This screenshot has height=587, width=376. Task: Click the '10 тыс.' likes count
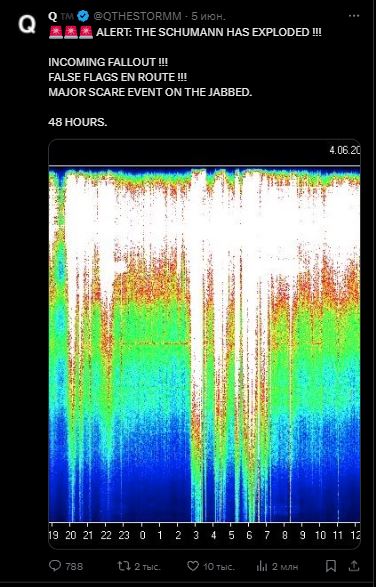(x=219, y=566)
